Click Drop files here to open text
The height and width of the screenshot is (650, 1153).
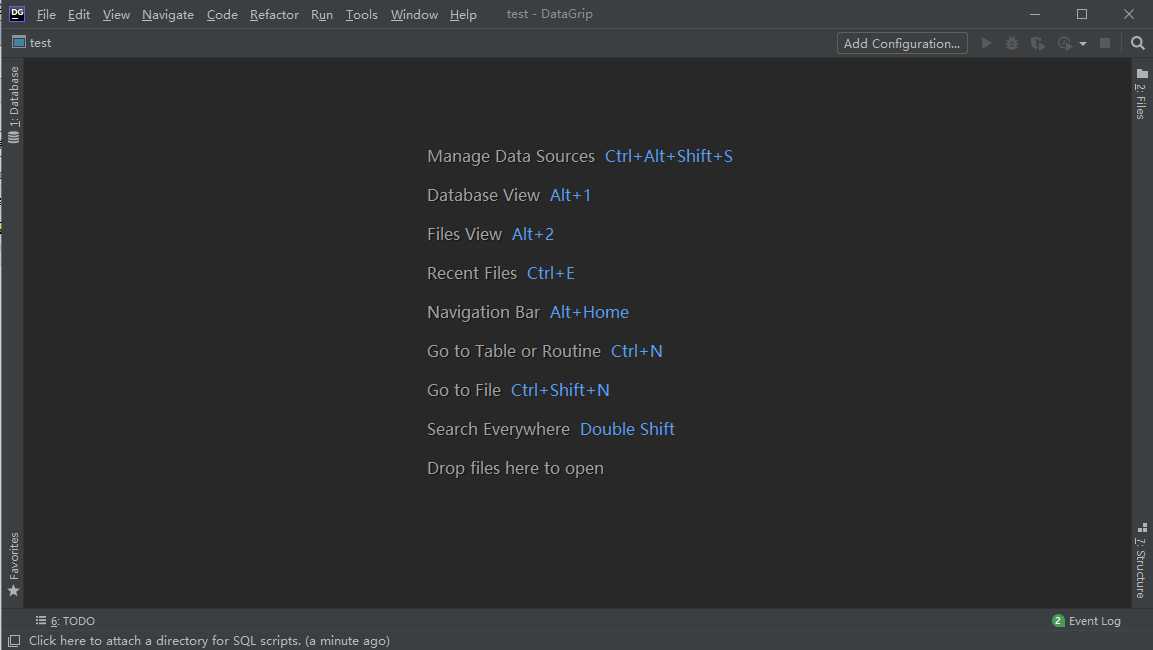[515, 468]
